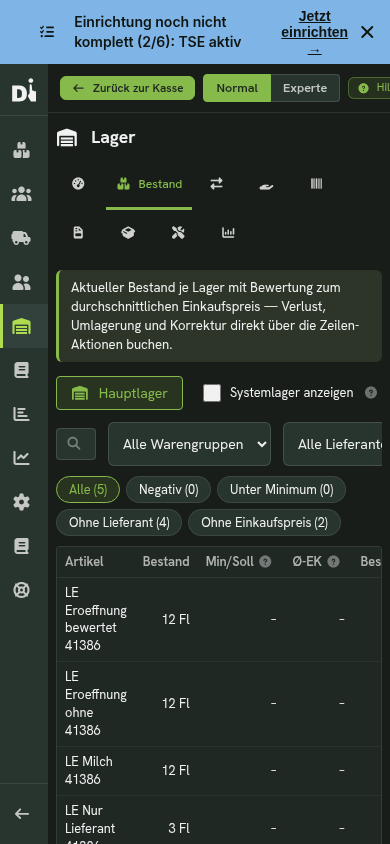This screenshot has width=390, height=844.
Task: Click the search magnifier field
Action: pos(76,444)
